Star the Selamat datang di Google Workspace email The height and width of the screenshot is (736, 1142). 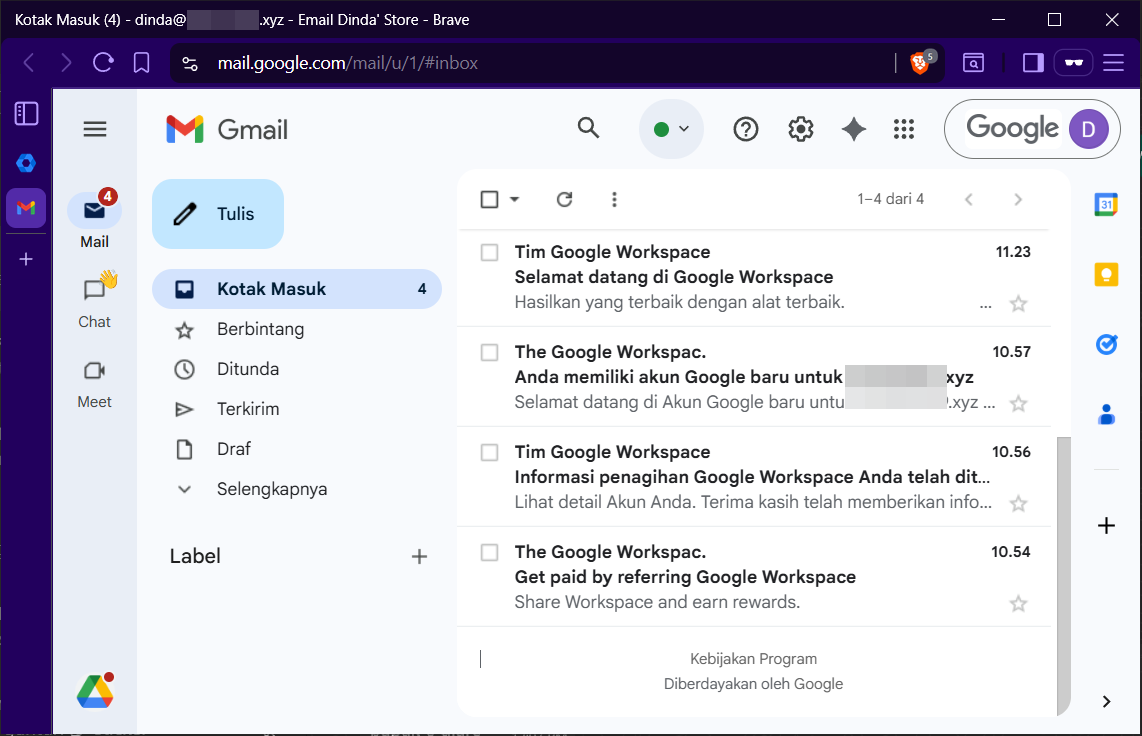click(x=1018, y=304)
